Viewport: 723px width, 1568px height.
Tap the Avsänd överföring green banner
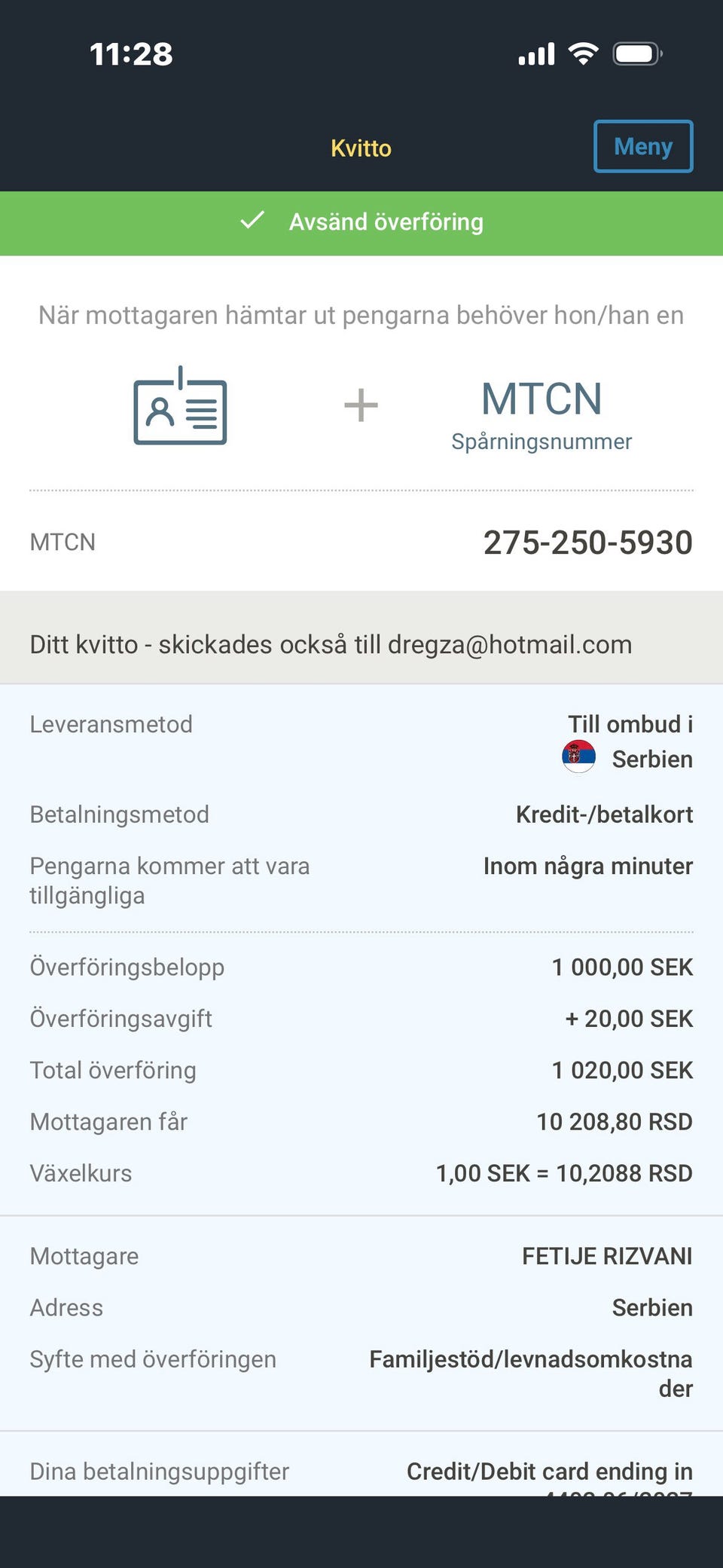361,223
